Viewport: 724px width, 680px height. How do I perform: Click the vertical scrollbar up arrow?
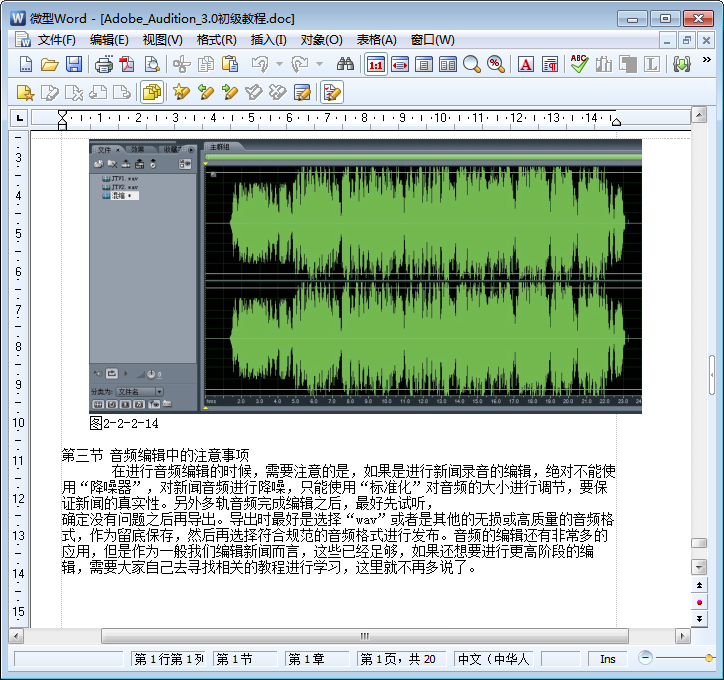coord(699,114)
